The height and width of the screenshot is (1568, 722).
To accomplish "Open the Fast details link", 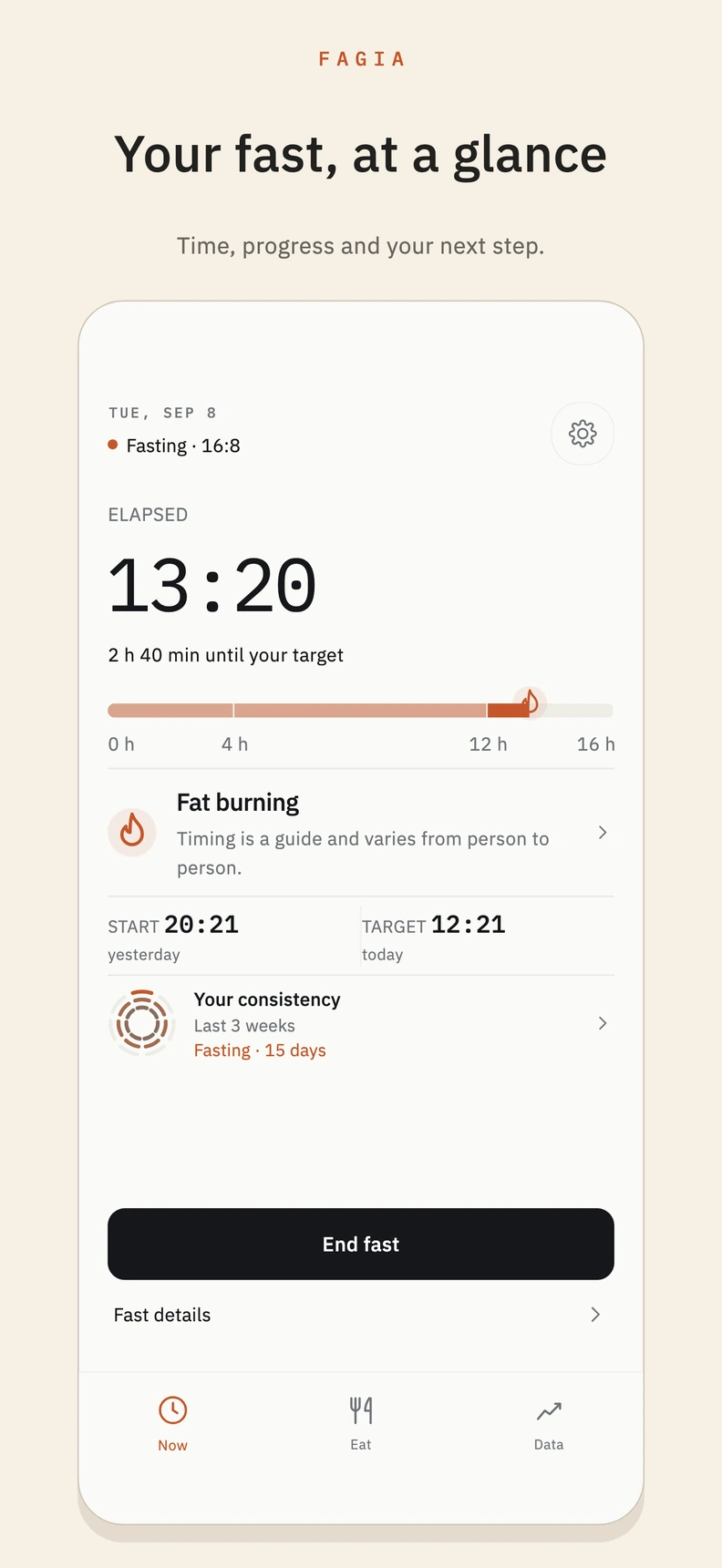I will (x=361, y=1314).
